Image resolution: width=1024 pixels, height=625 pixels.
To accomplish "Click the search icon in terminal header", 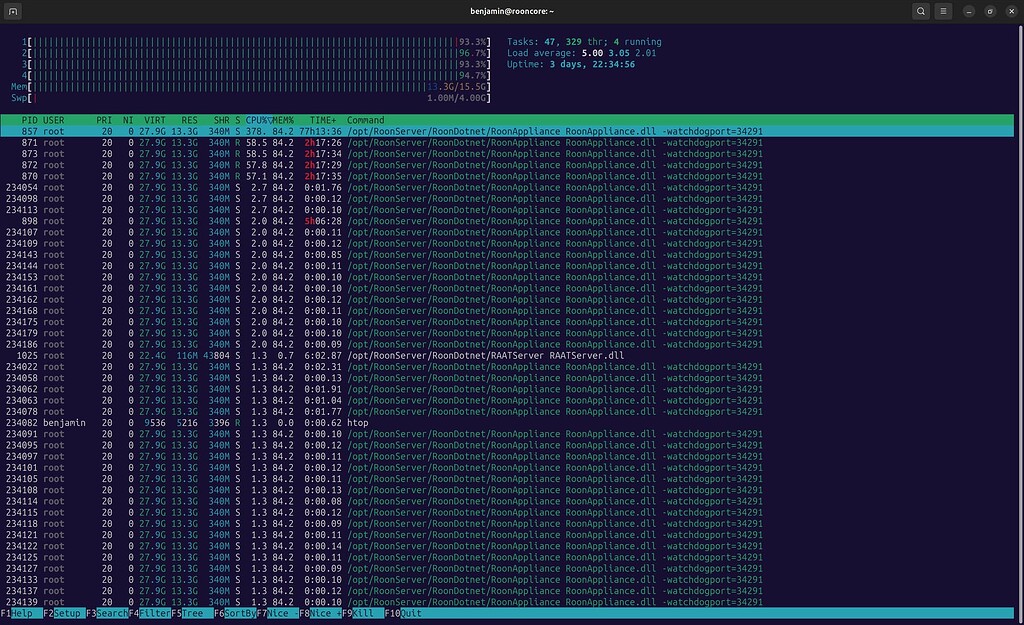I will [920, 11].
